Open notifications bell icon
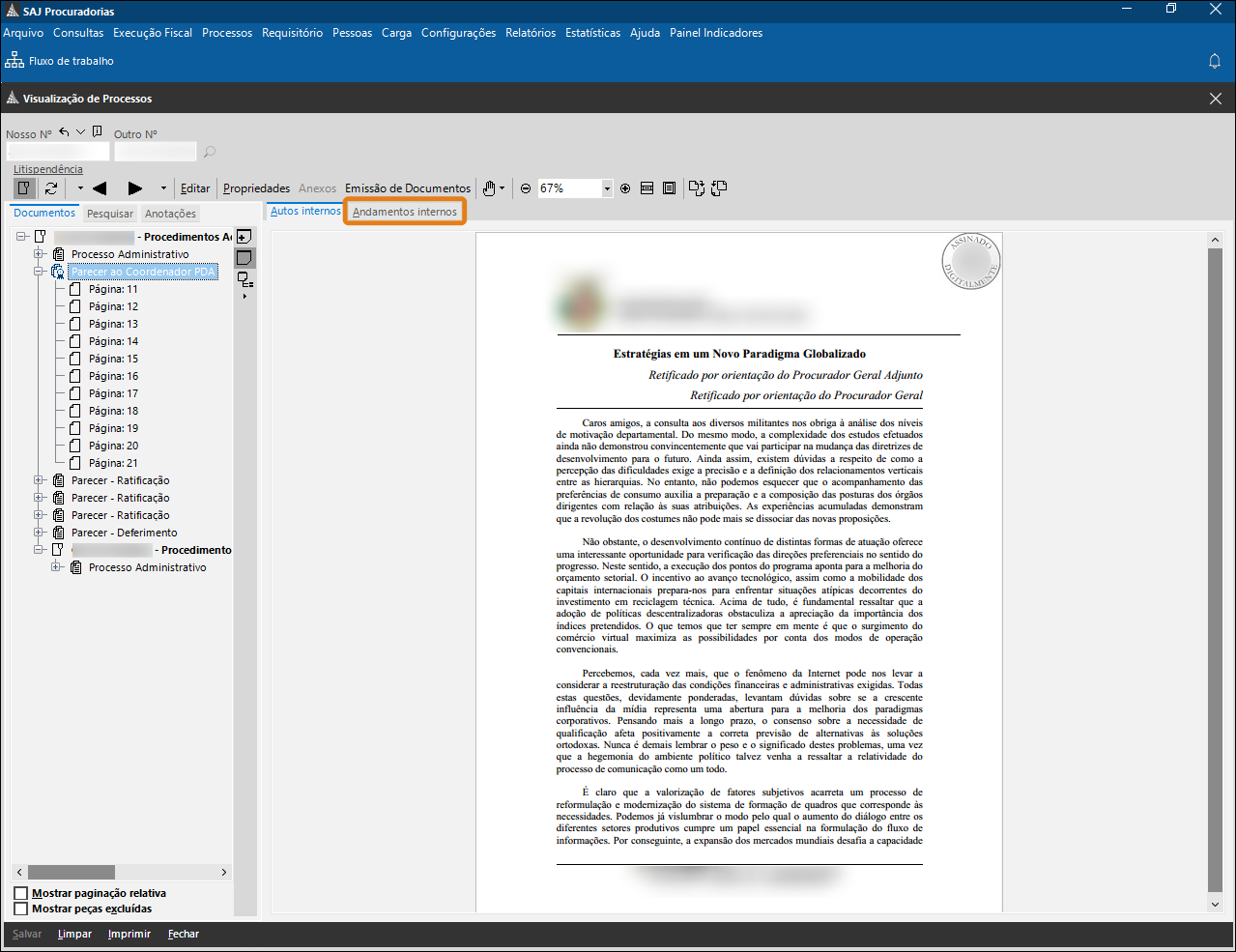Viewport: 1236px width, 952px height. pyautogui.click(x=1215, y=61)
